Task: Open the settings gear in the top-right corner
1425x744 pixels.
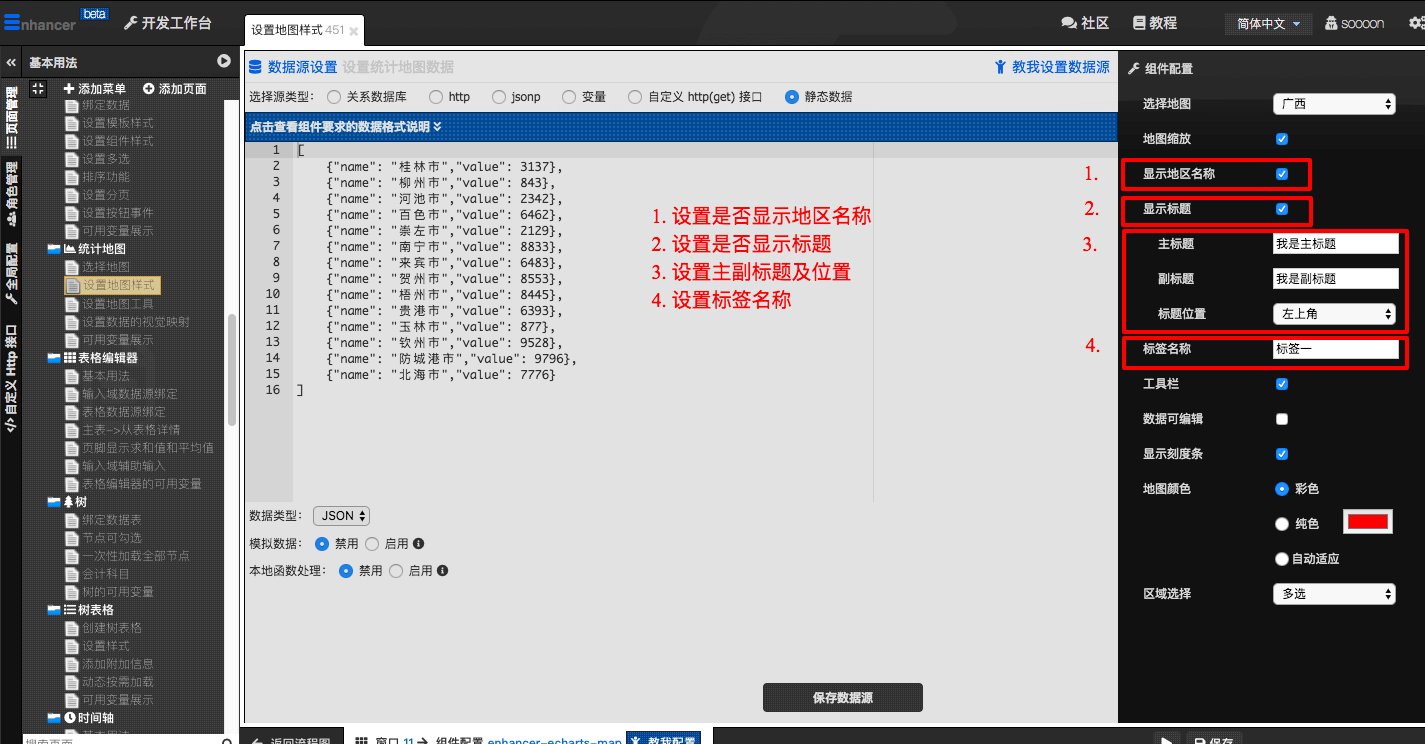Action: (1414, 23)
